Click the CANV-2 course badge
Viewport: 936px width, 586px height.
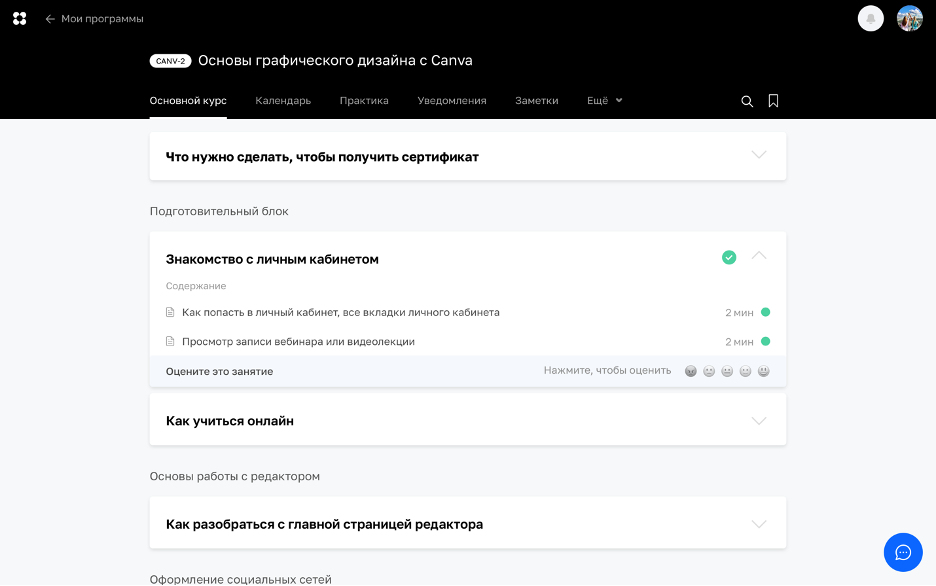click(170, 61)
